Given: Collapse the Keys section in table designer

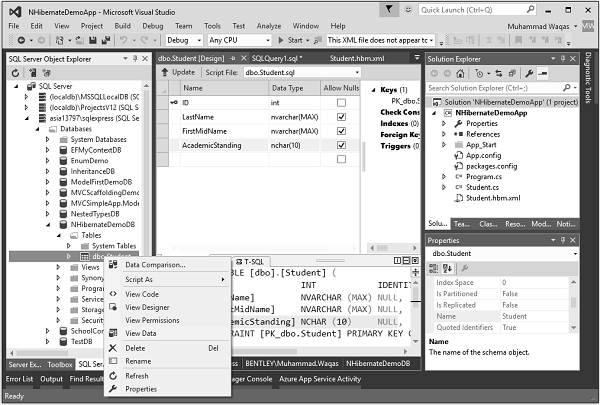Looking at the screenshot, I should (373, 90).
